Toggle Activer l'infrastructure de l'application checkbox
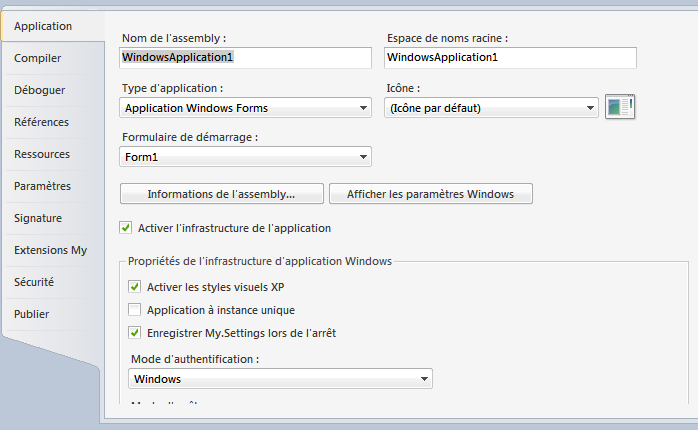Image resolution: width=698 pixels, height=430 pixels. tap(126, 228)
